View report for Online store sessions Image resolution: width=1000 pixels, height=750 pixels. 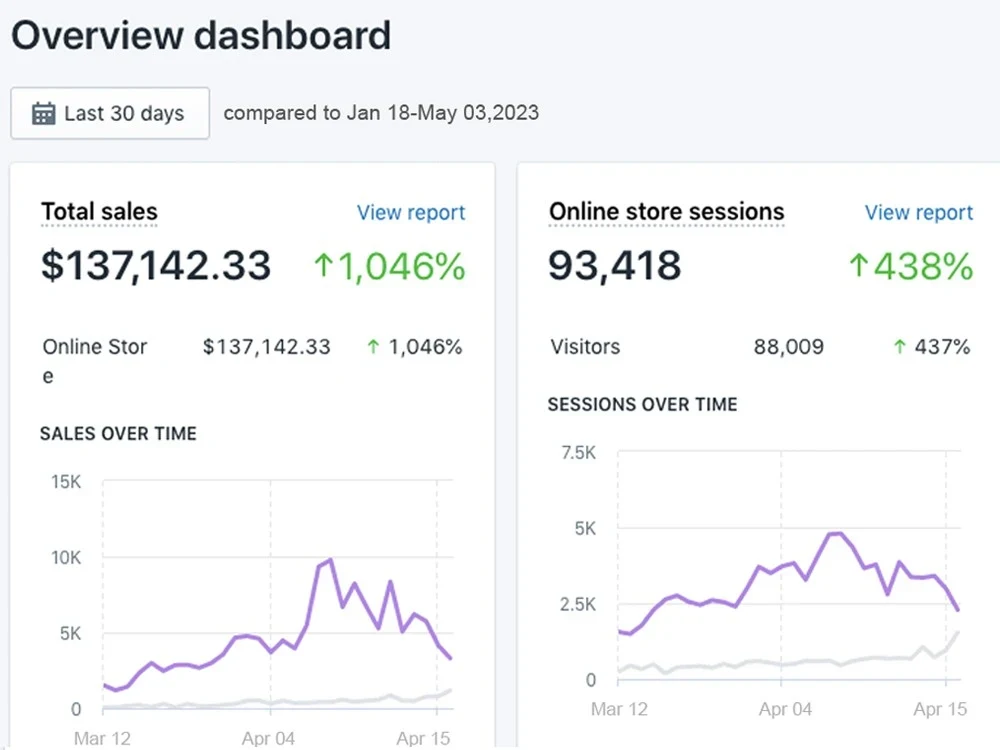pos(919,212)
